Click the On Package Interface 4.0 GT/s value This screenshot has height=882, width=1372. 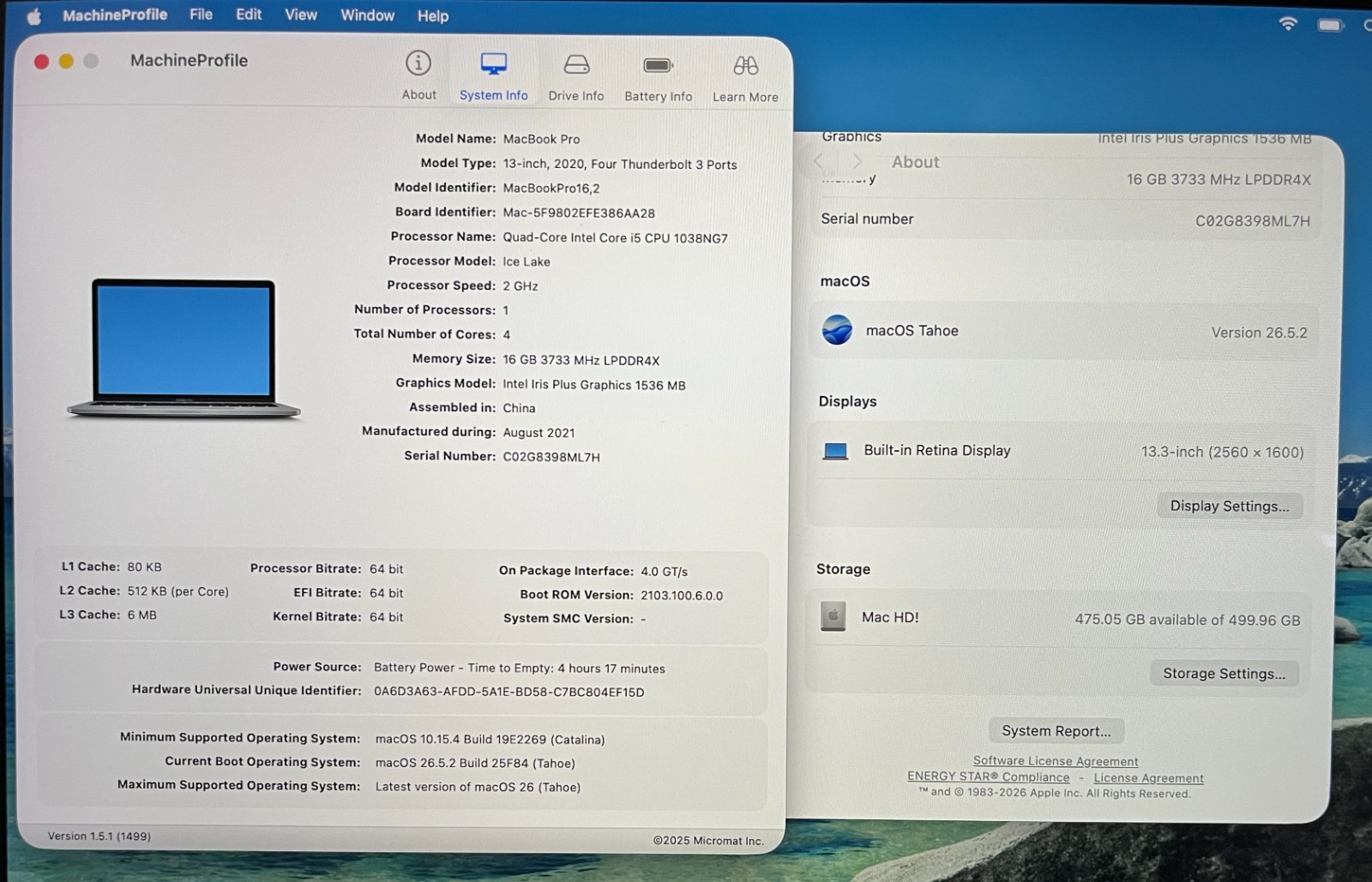click(x=664, y=571)
